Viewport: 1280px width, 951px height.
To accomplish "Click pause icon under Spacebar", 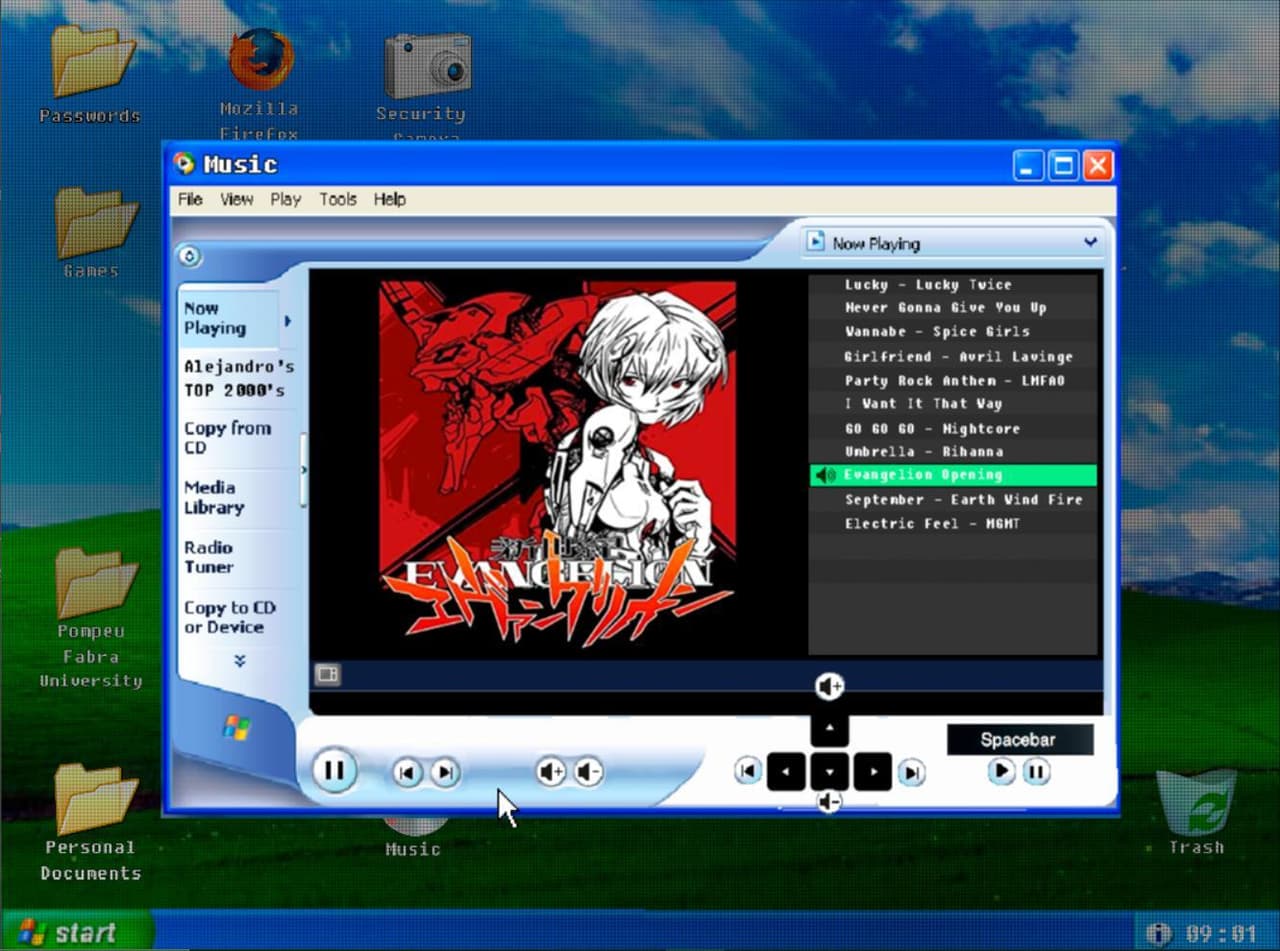I will [1037, 771].
